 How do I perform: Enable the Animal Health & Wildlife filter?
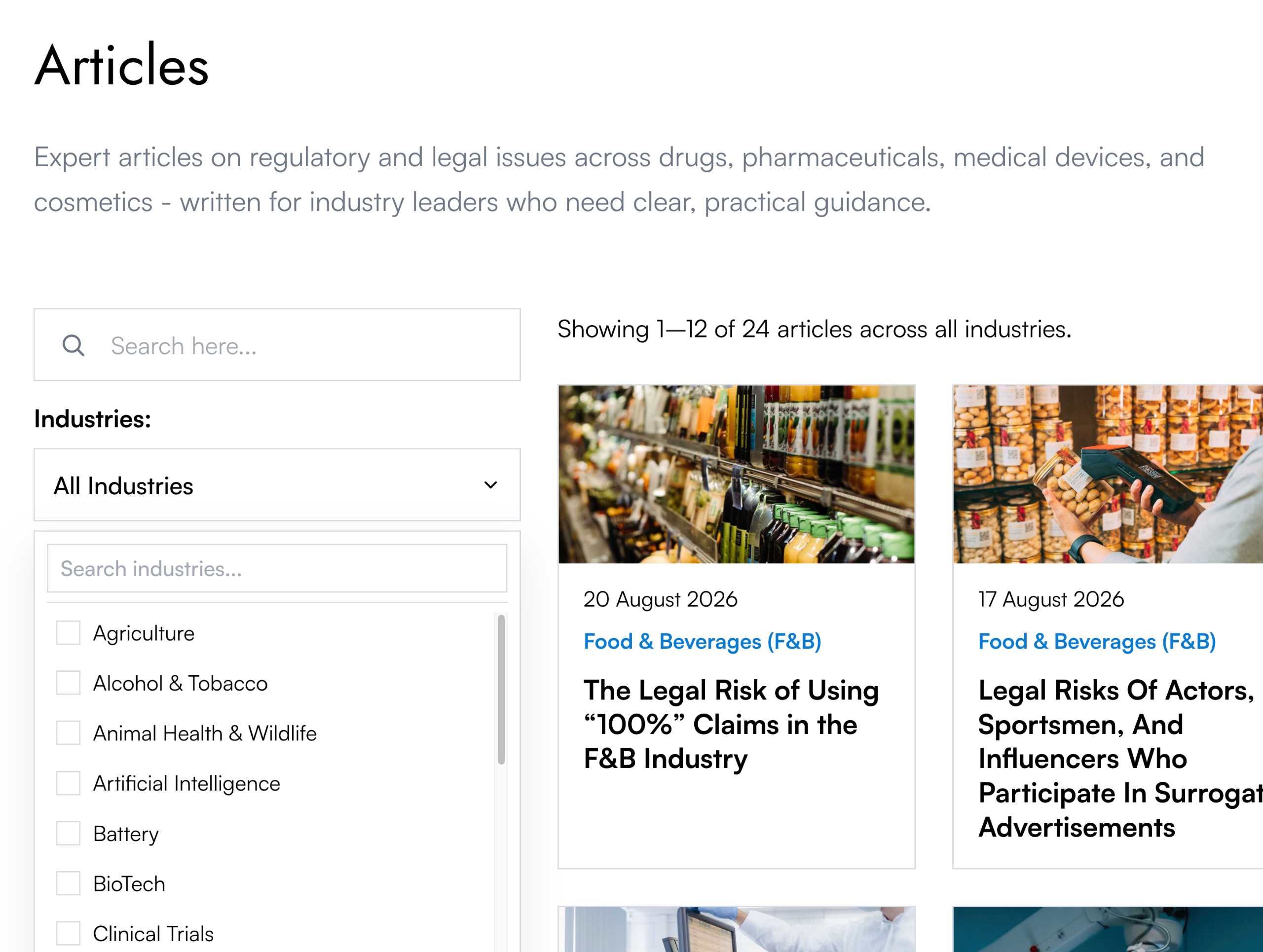click(x=68, y=733)
